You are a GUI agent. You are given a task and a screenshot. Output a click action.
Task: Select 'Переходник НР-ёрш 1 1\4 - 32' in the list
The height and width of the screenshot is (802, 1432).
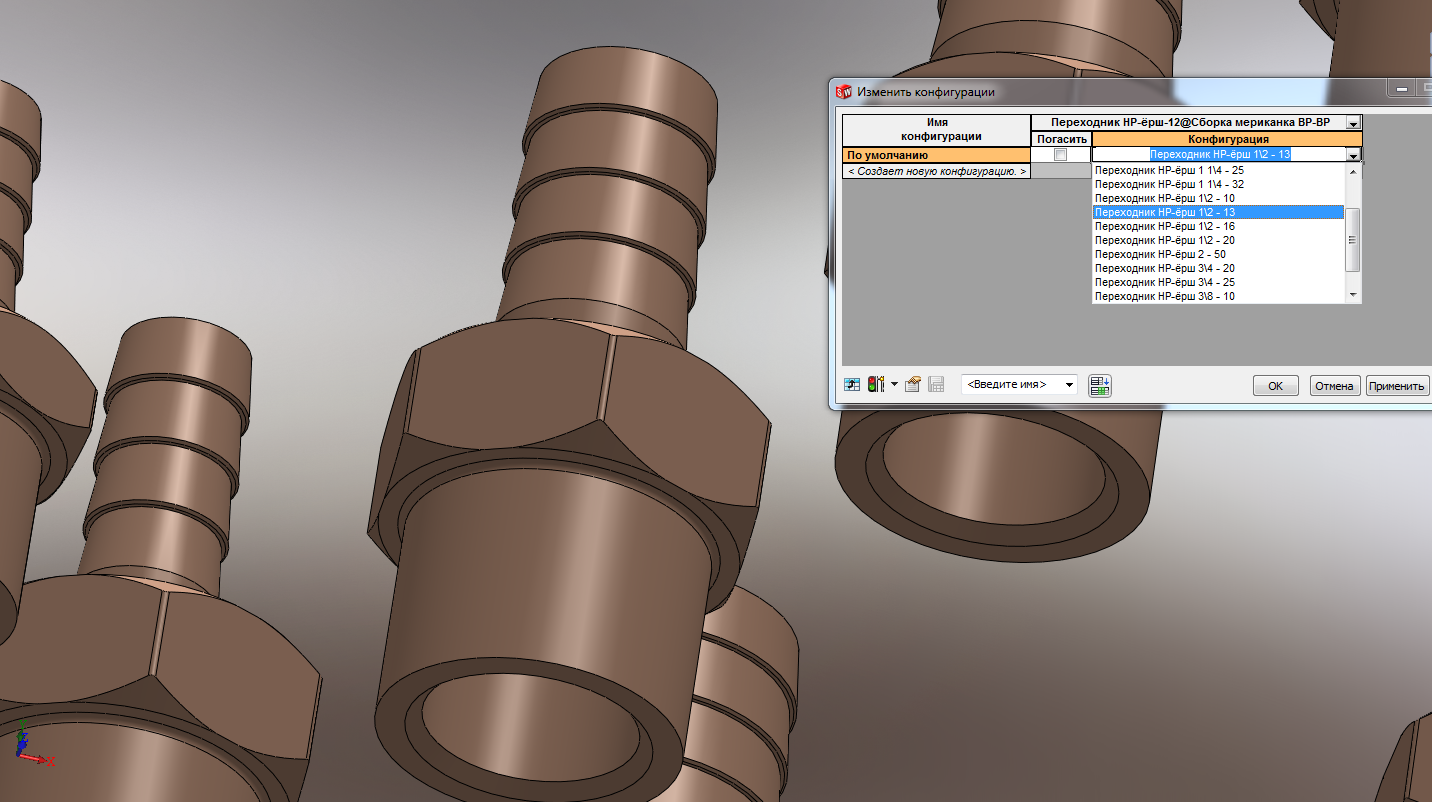[x=1218, y=184]
